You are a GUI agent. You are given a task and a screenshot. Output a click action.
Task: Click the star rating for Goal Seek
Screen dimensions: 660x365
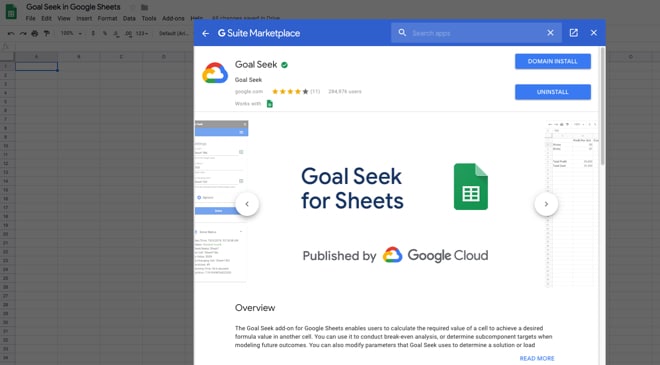tap(290, 91)
